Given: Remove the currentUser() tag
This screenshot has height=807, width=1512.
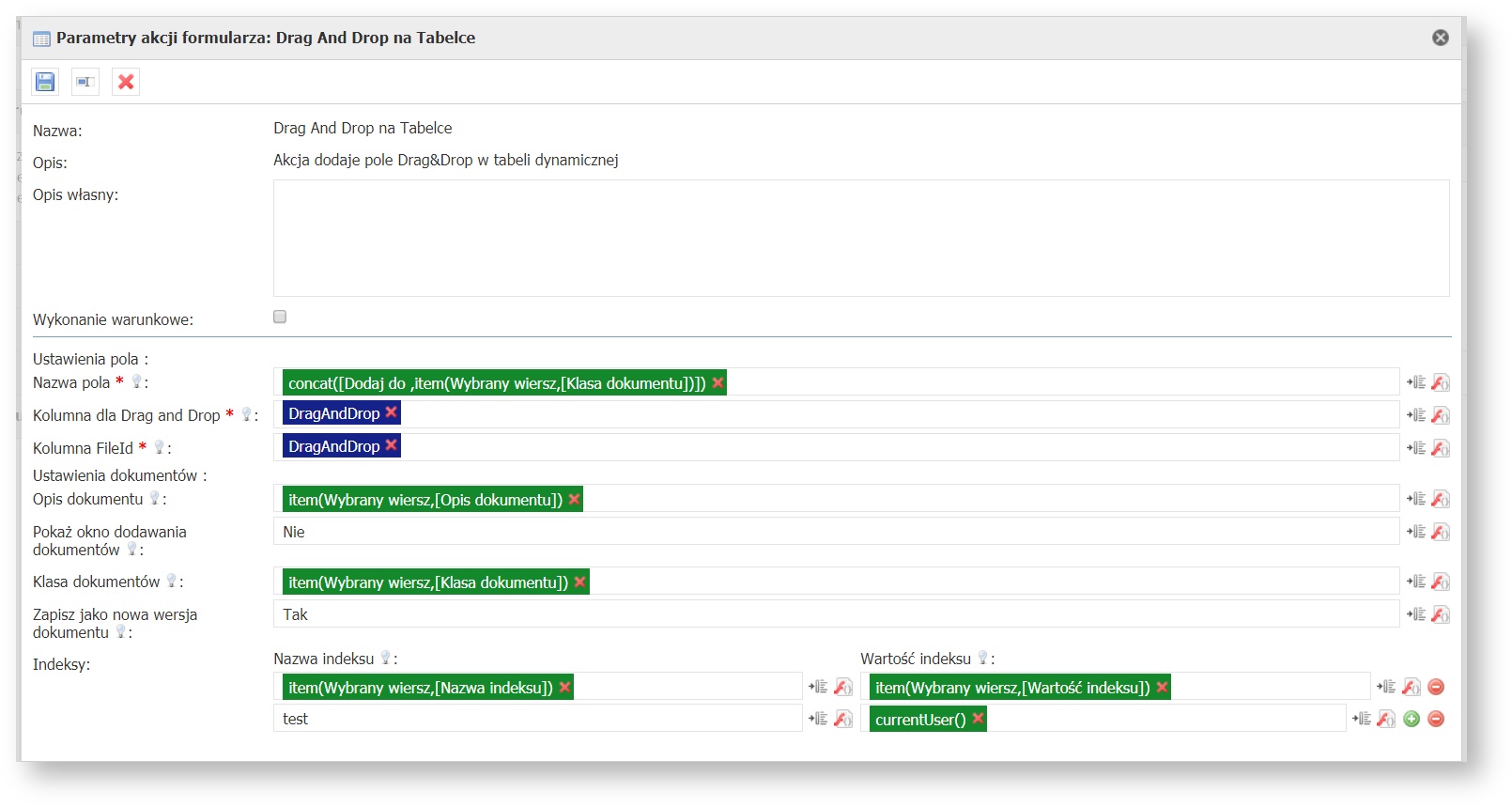Looking at the screenshot, I should coord(978,719).
